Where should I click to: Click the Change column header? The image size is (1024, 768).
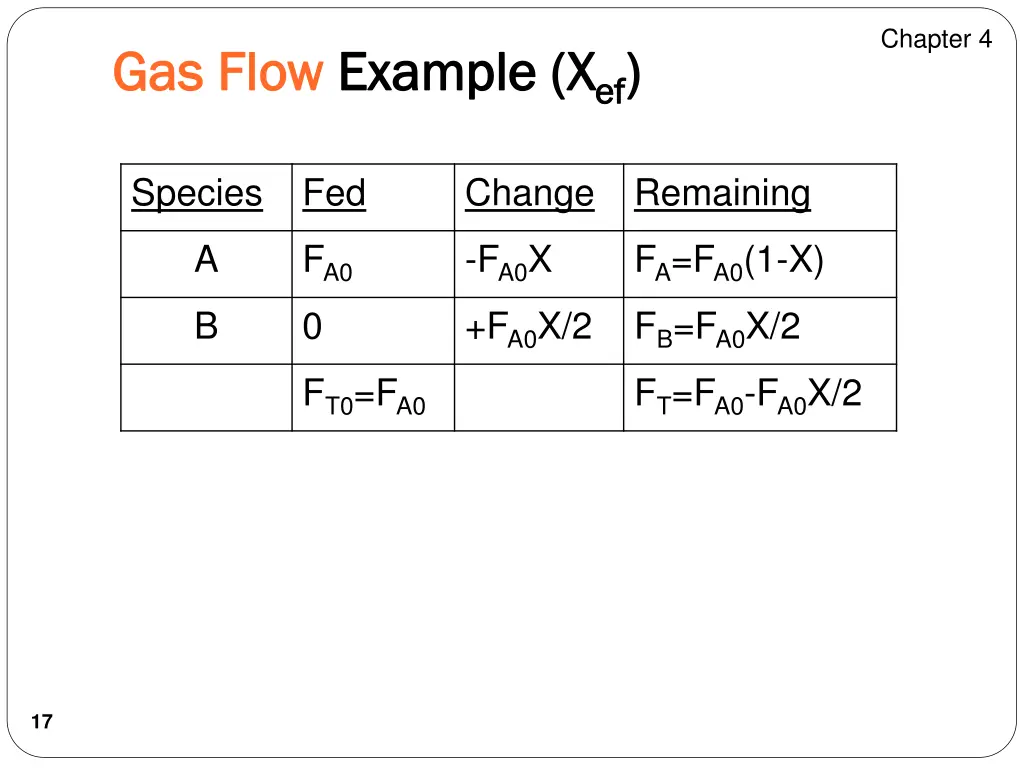tap(529, 193)
